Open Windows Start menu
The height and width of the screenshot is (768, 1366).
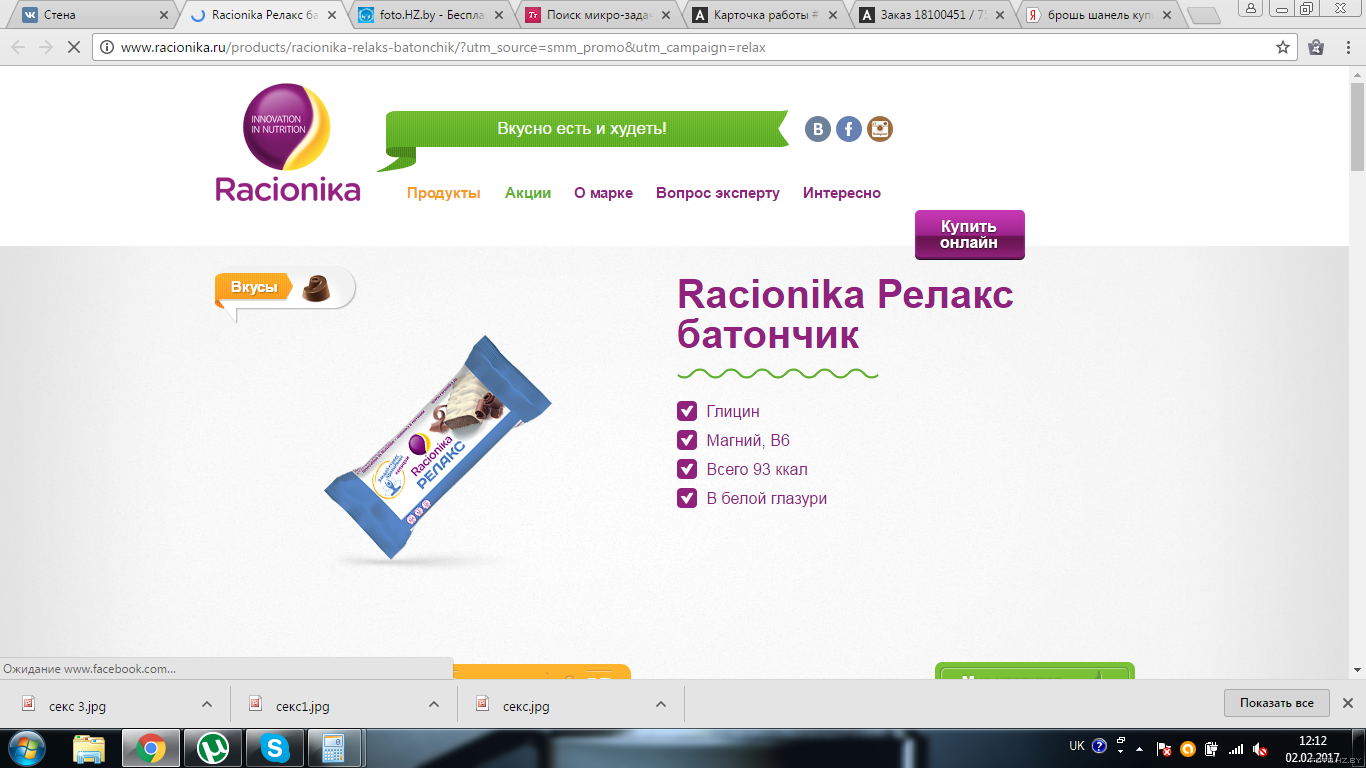pos(25,747)
